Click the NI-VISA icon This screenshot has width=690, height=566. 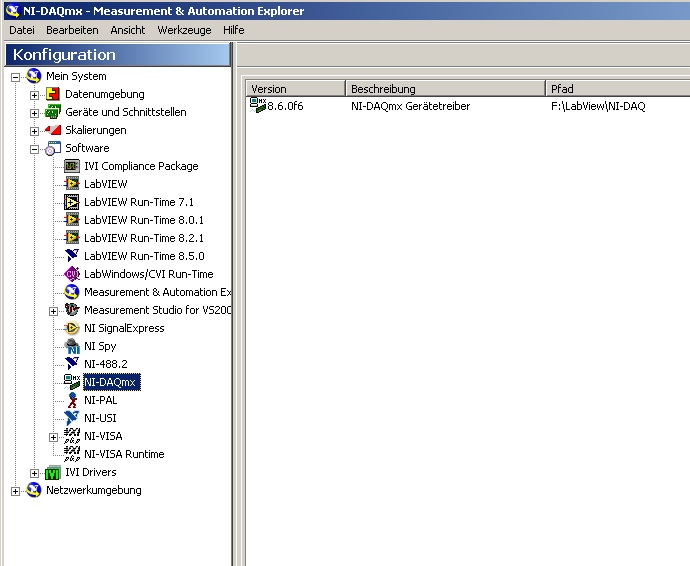[x=72, y=436]
